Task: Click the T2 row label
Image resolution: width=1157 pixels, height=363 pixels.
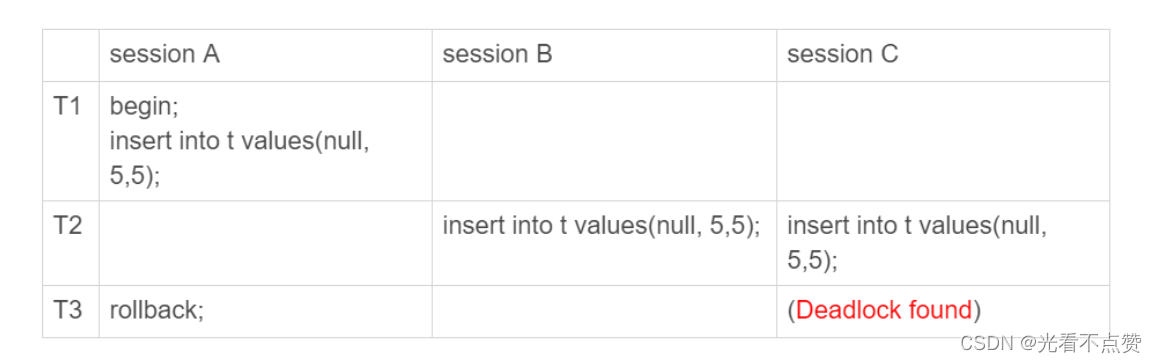Action: tap(68, 226)
